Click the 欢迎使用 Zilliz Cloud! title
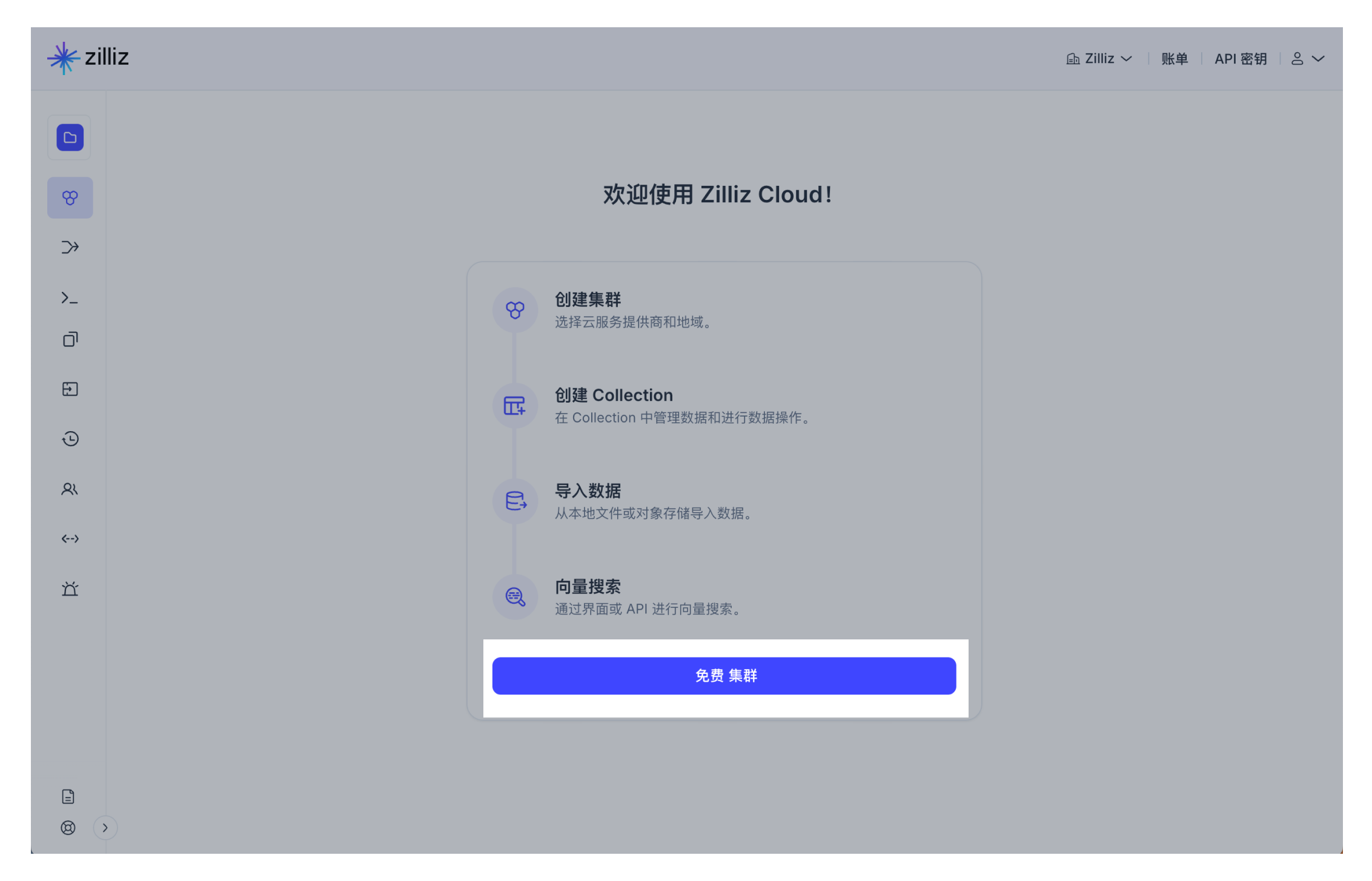 pos(717,195)
